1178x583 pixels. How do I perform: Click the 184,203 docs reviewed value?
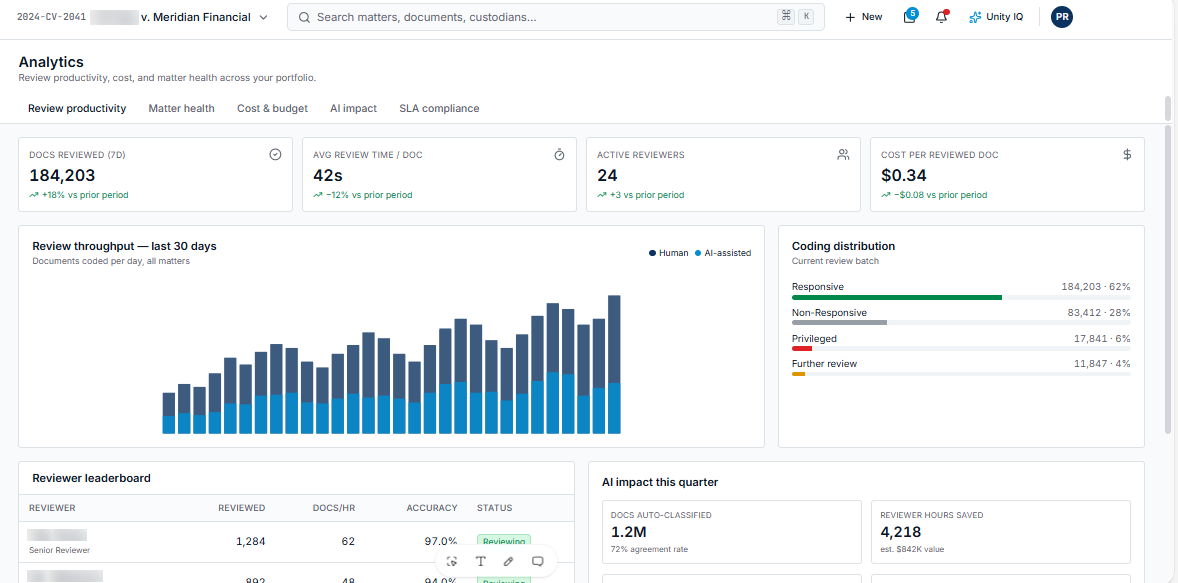pyautogui.click(x=62, y=176)
